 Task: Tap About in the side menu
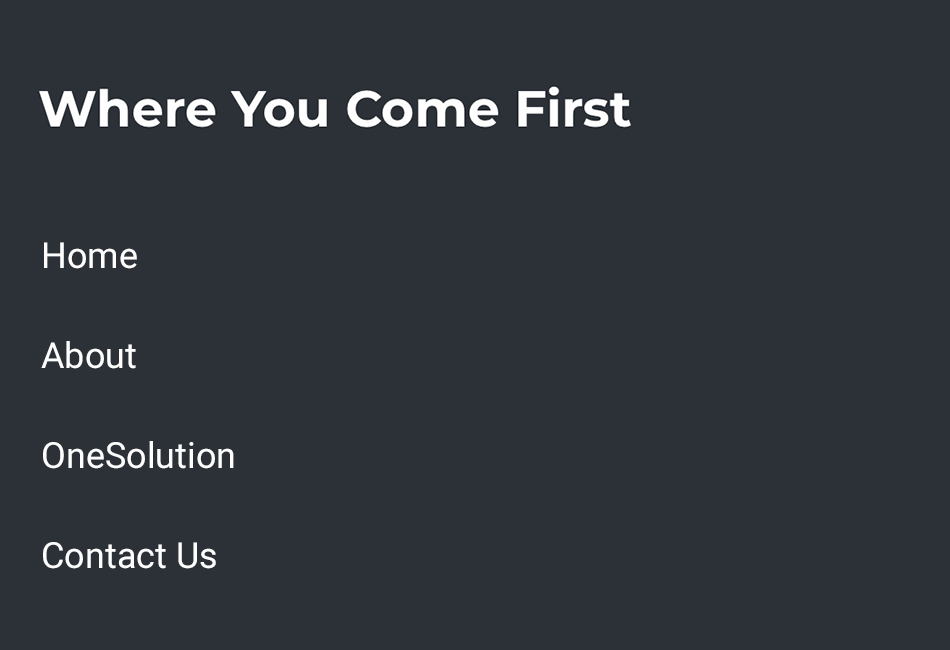[89, 356]
